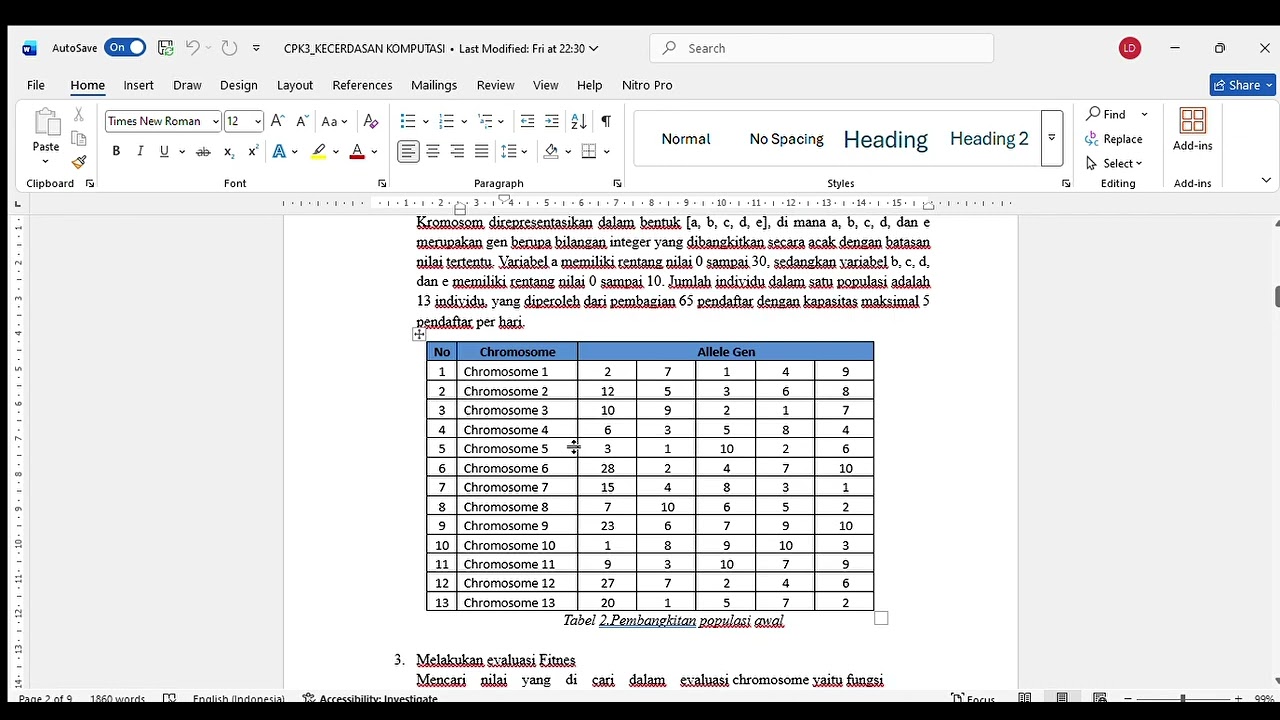Switch to Print Layout view

1062,698
